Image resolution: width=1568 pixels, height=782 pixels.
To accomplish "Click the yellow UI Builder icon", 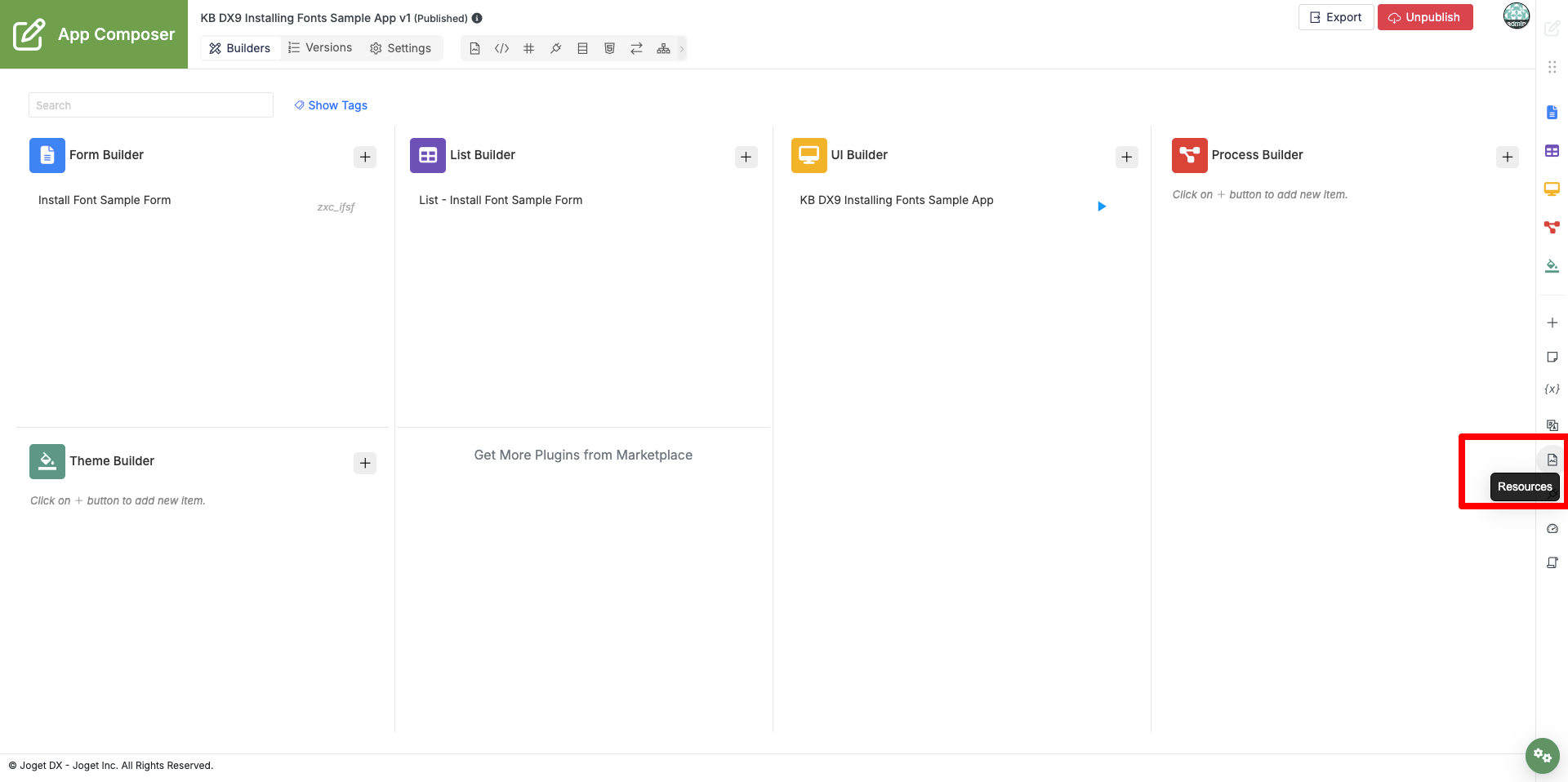I will click(x=808, y=155).
